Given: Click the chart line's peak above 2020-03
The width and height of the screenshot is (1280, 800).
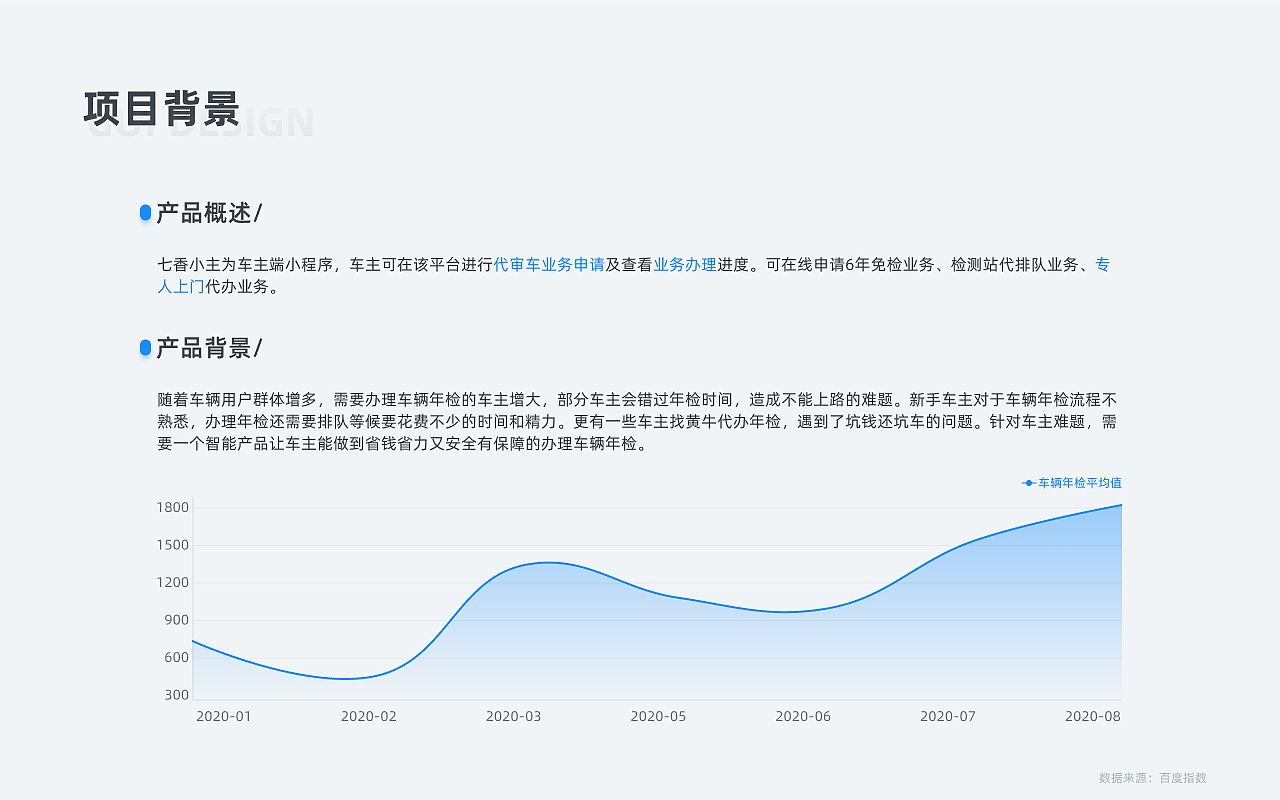Looking at the screenshot, I should (x=548, y=562).
